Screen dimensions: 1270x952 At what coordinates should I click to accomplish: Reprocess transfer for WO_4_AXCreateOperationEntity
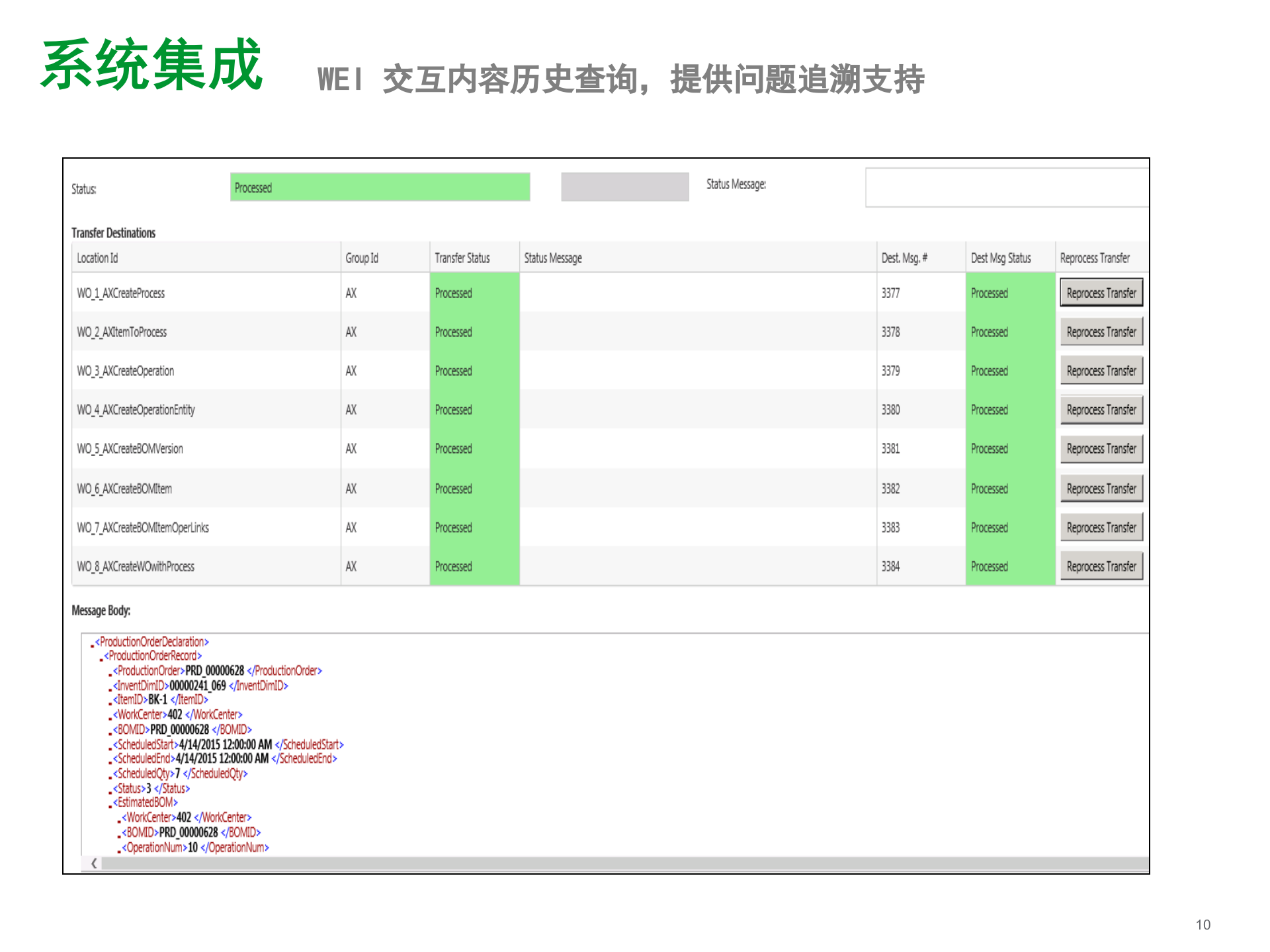tap(1101, 409)
